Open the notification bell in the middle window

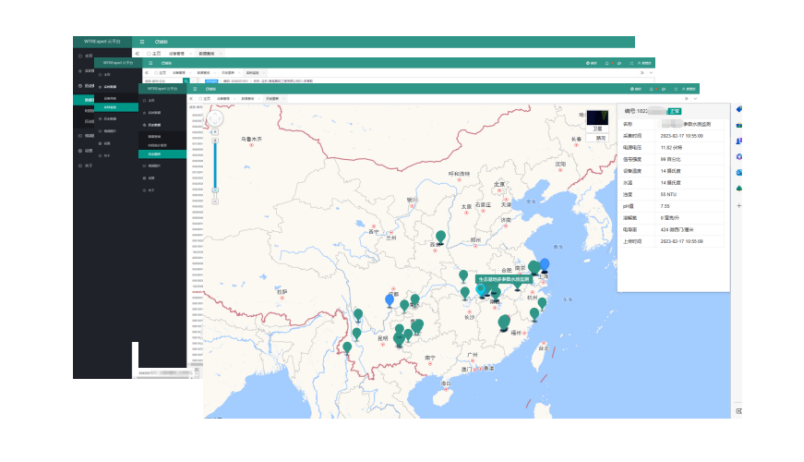coord(607,63)
